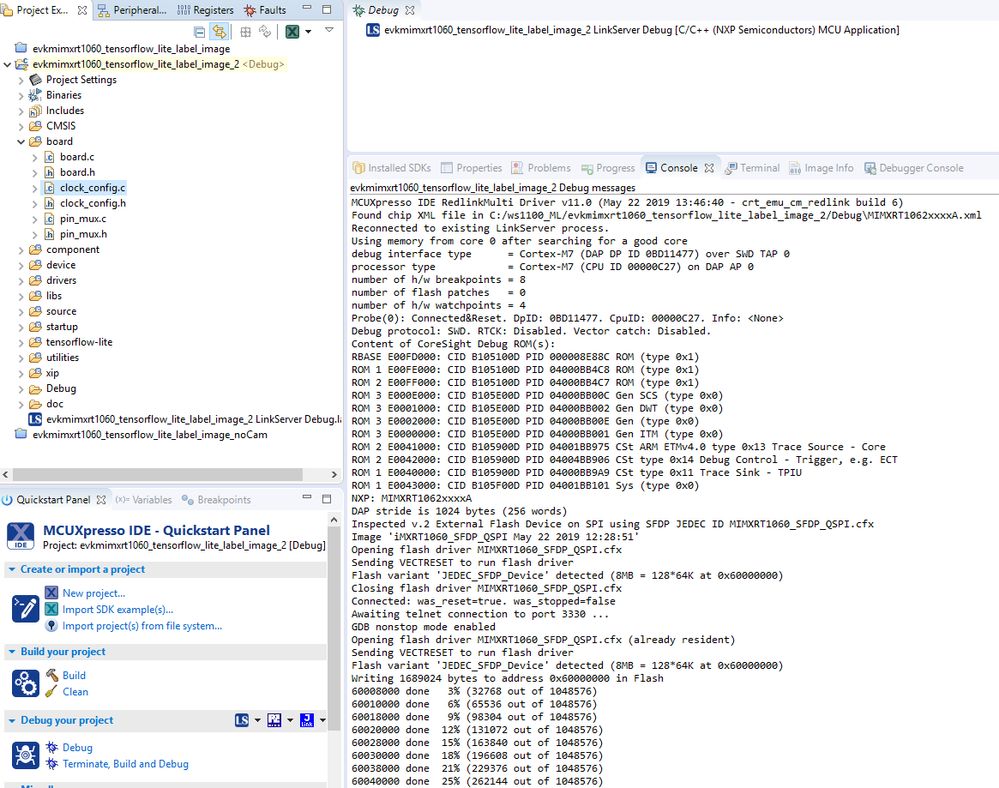Switch to Breakpoints tab

pos(216,500)
